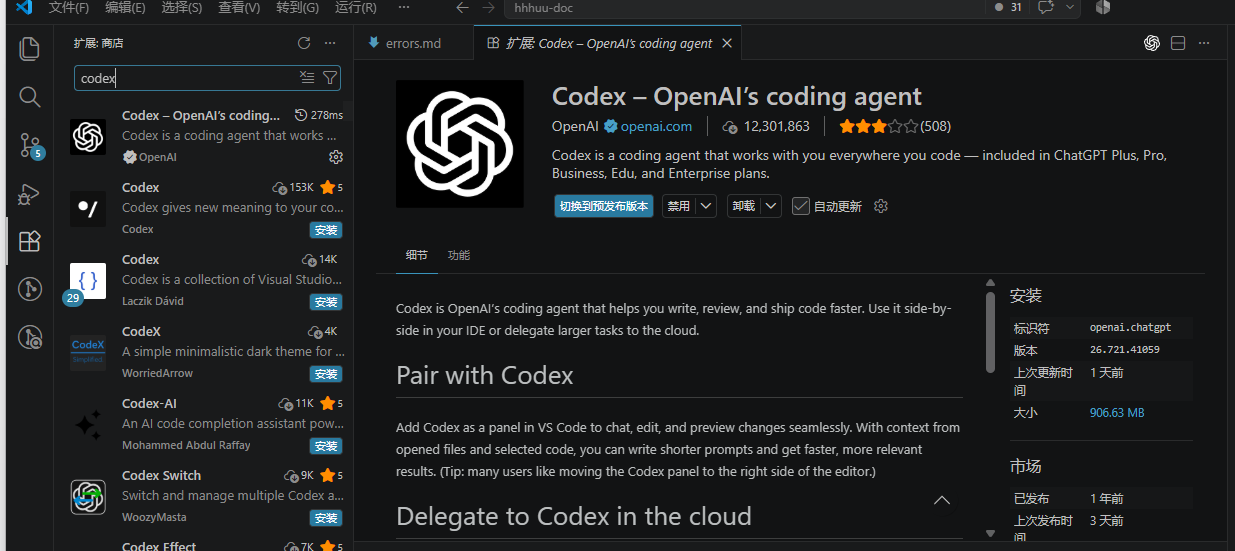
Task: Select the 功能 features tab
Action: point(459,255)
